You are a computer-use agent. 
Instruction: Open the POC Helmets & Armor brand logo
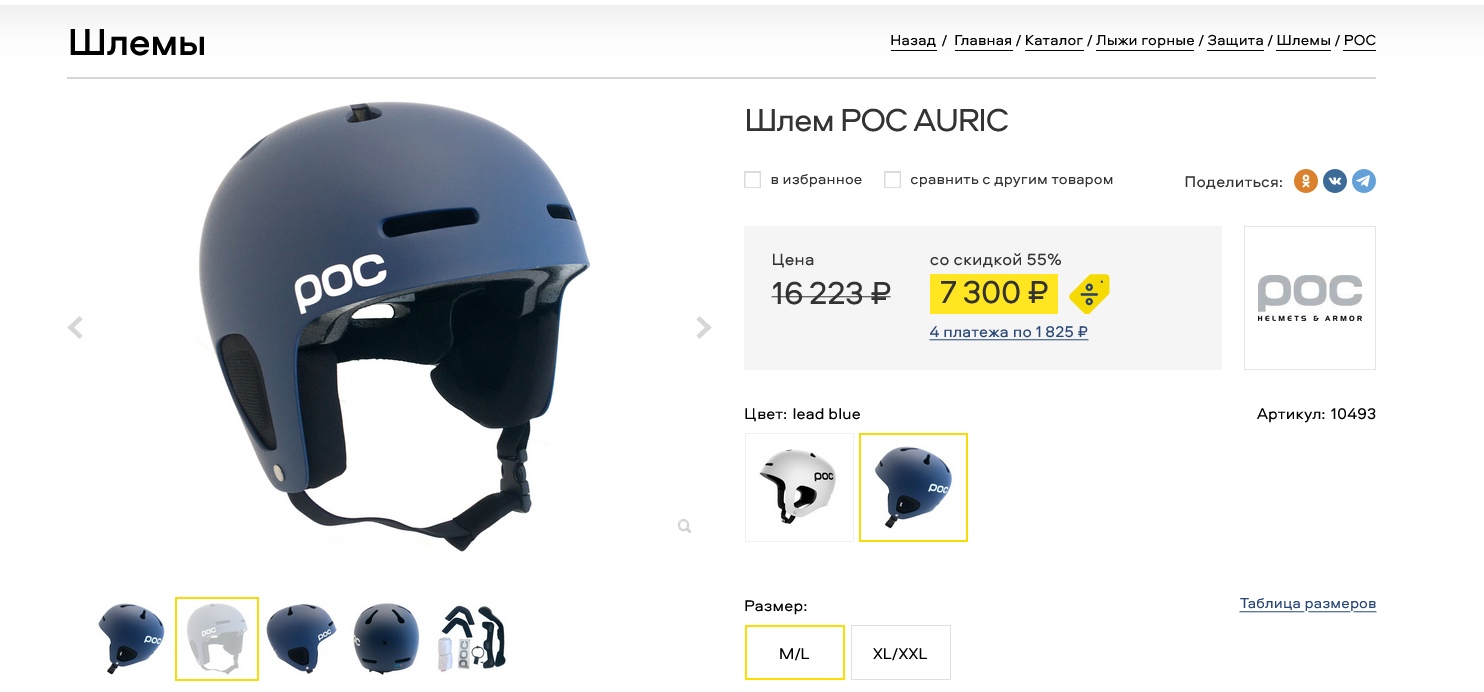tap(1309, 297)
